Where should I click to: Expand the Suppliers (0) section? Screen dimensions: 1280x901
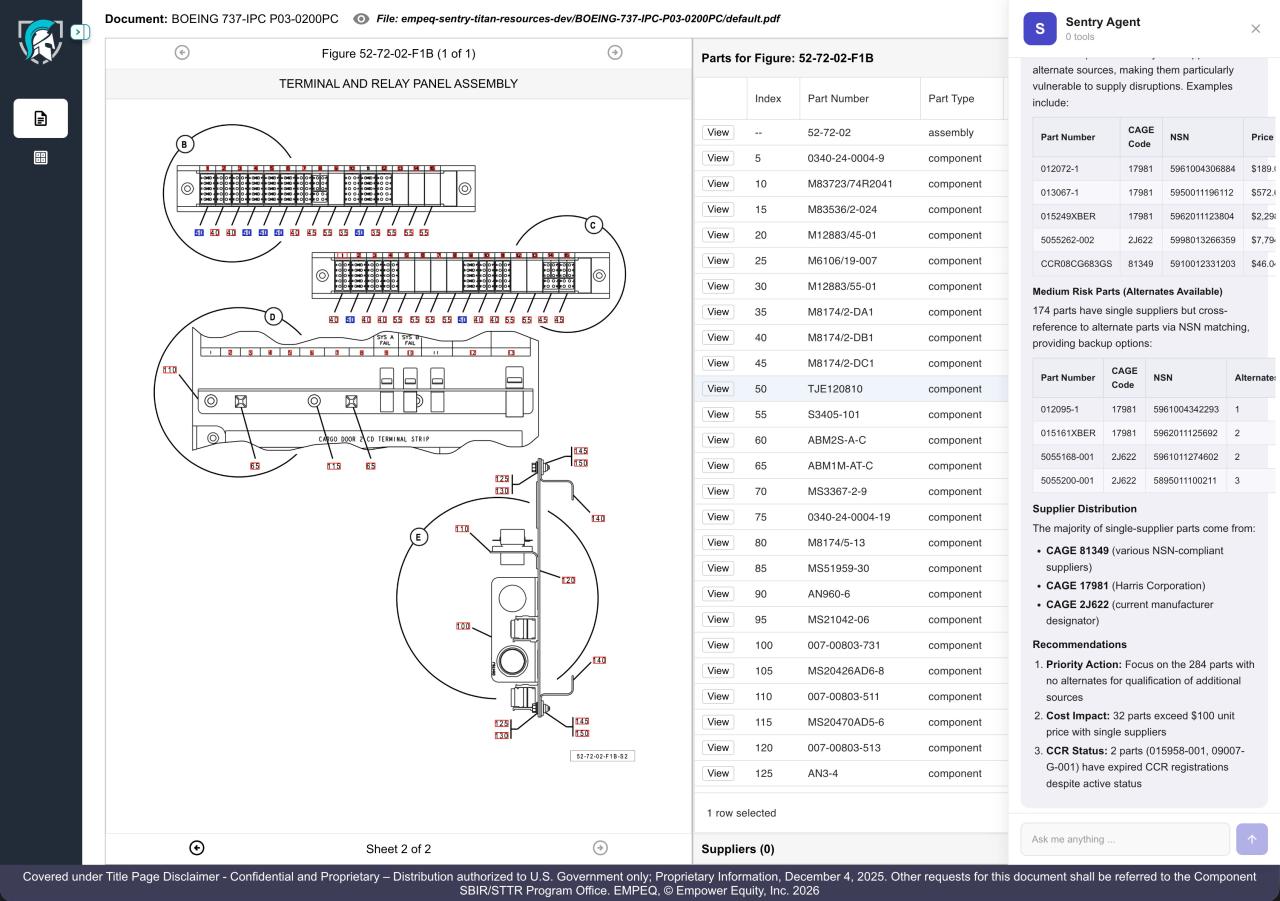(738, 849)
